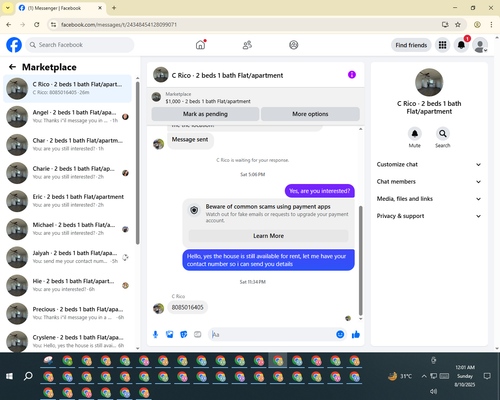
Task: Open the account avatar menu
Action: point(480,45)
